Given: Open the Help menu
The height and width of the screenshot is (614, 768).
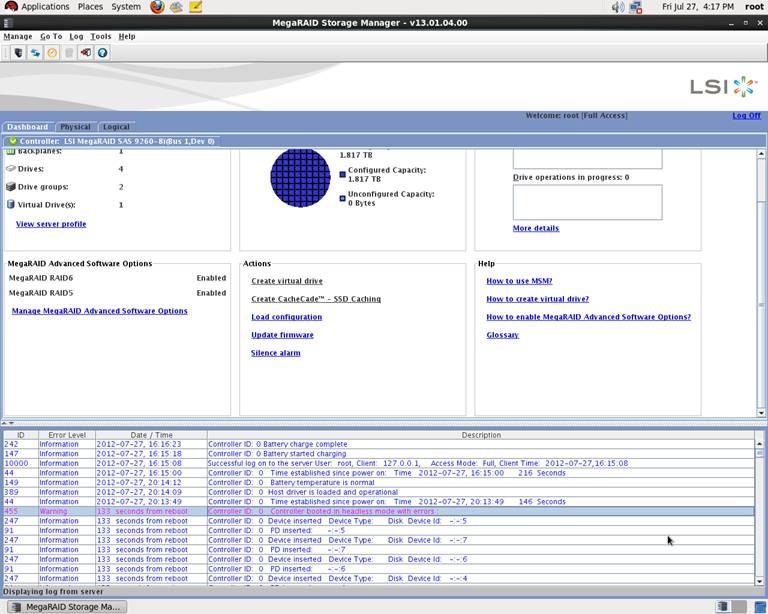Looking at the screenshot, I should 127,36.
